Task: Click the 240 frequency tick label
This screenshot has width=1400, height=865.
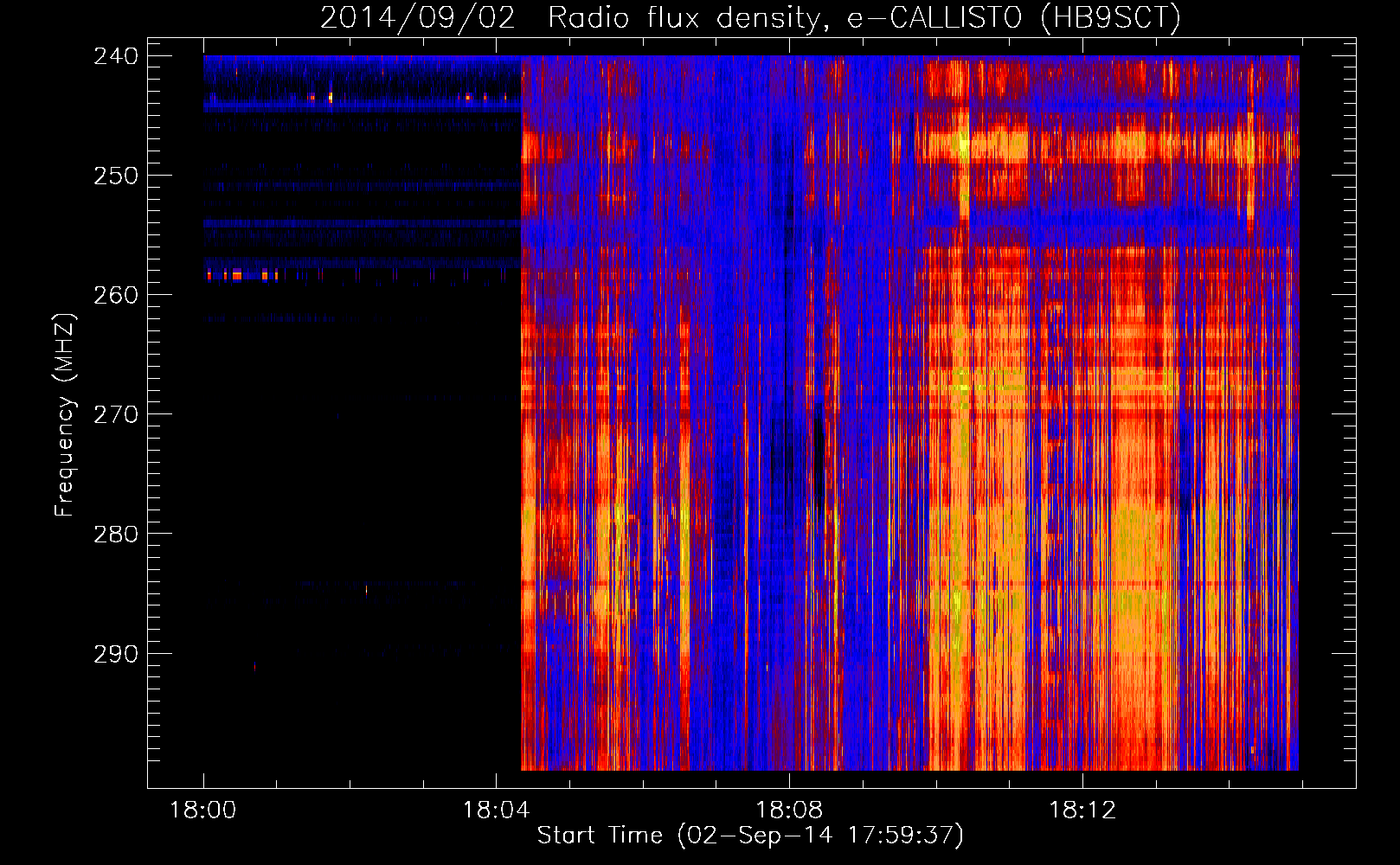Action: (x=116, y=56)
